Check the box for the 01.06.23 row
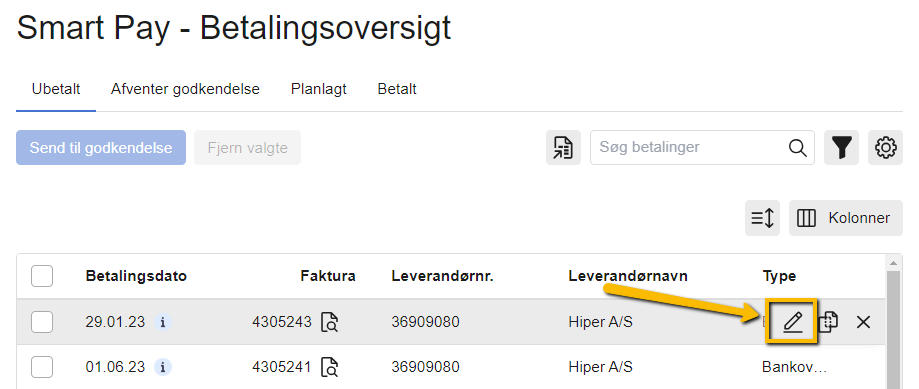The height and width of the screenshot is (389, 919). pos(42,367)
